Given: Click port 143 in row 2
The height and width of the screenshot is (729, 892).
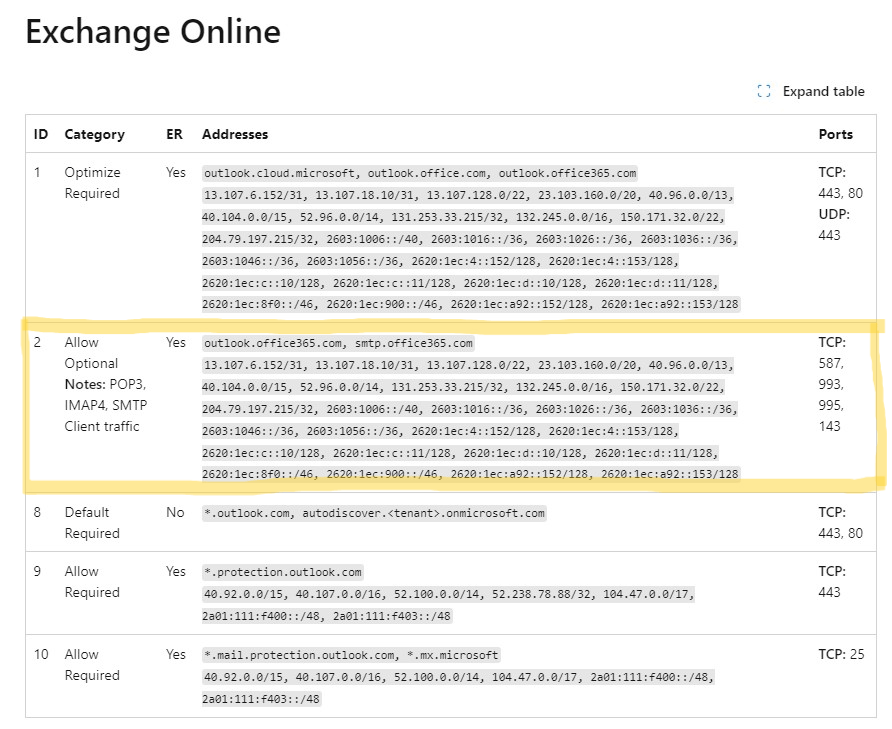Looking at the screenshot, I should [x=829, y=426].
